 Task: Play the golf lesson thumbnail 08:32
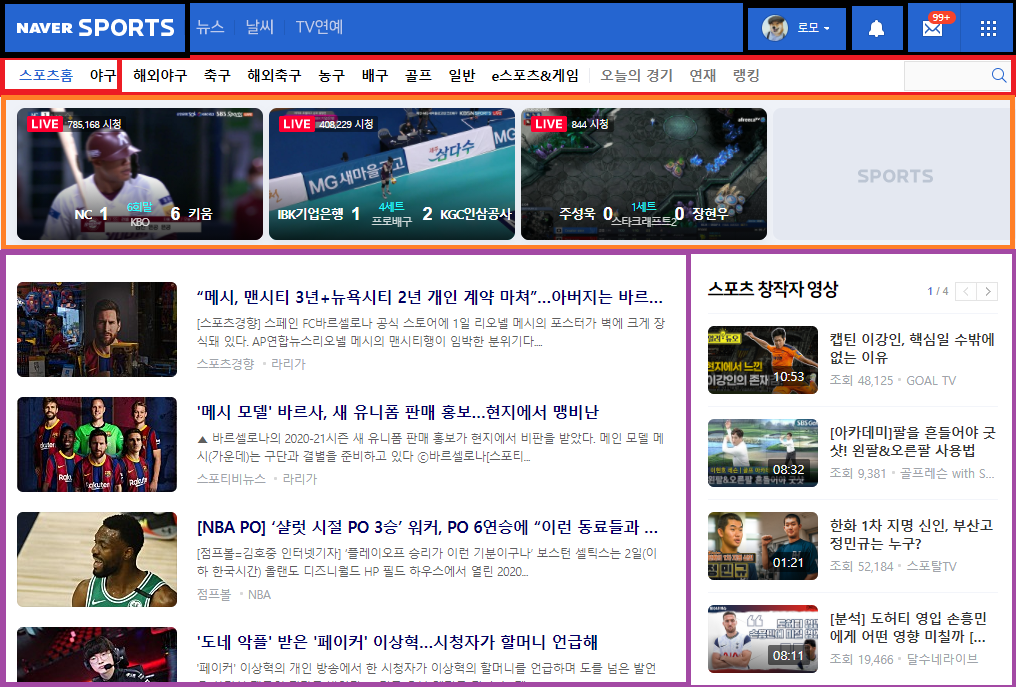763,453
